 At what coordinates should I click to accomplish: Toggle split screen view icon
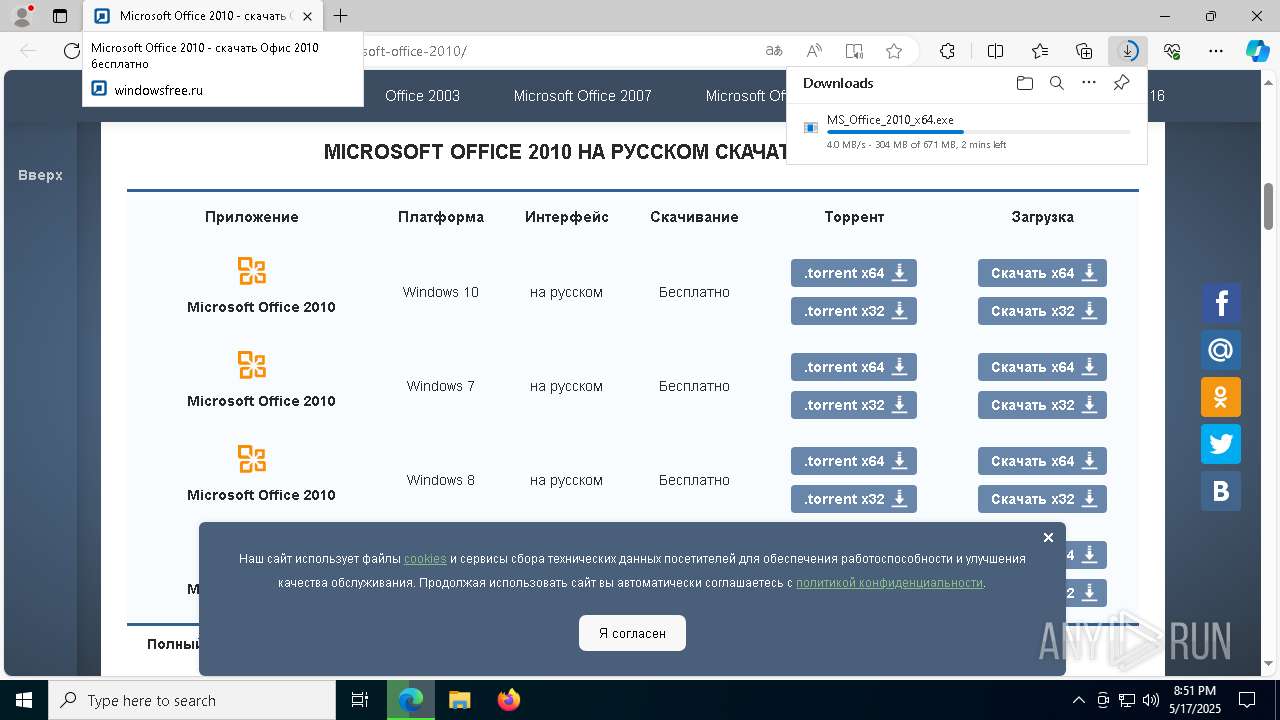pos(995,51)
